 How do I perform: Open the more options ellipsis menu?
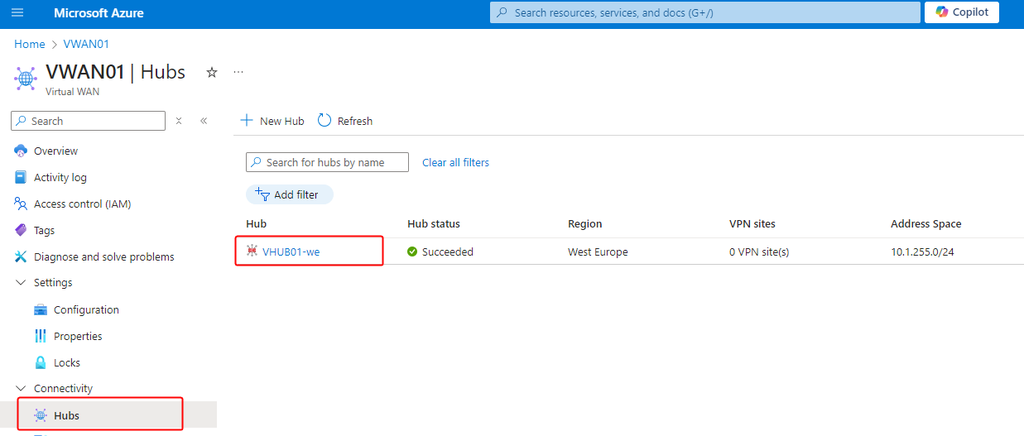click(238, 72)
